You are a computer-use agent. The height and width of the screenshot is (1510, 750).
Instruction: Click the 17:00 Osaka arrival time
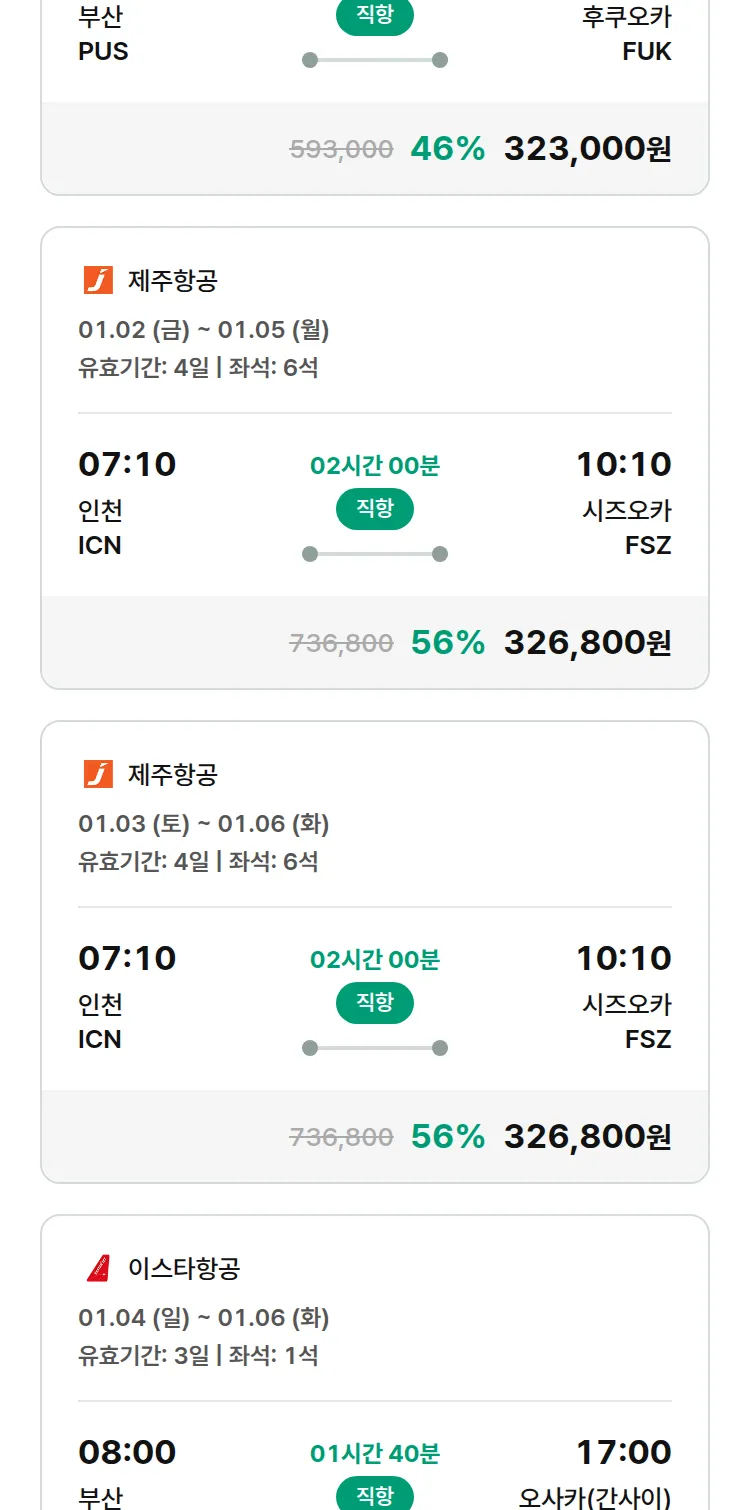tap(624, 1452)
